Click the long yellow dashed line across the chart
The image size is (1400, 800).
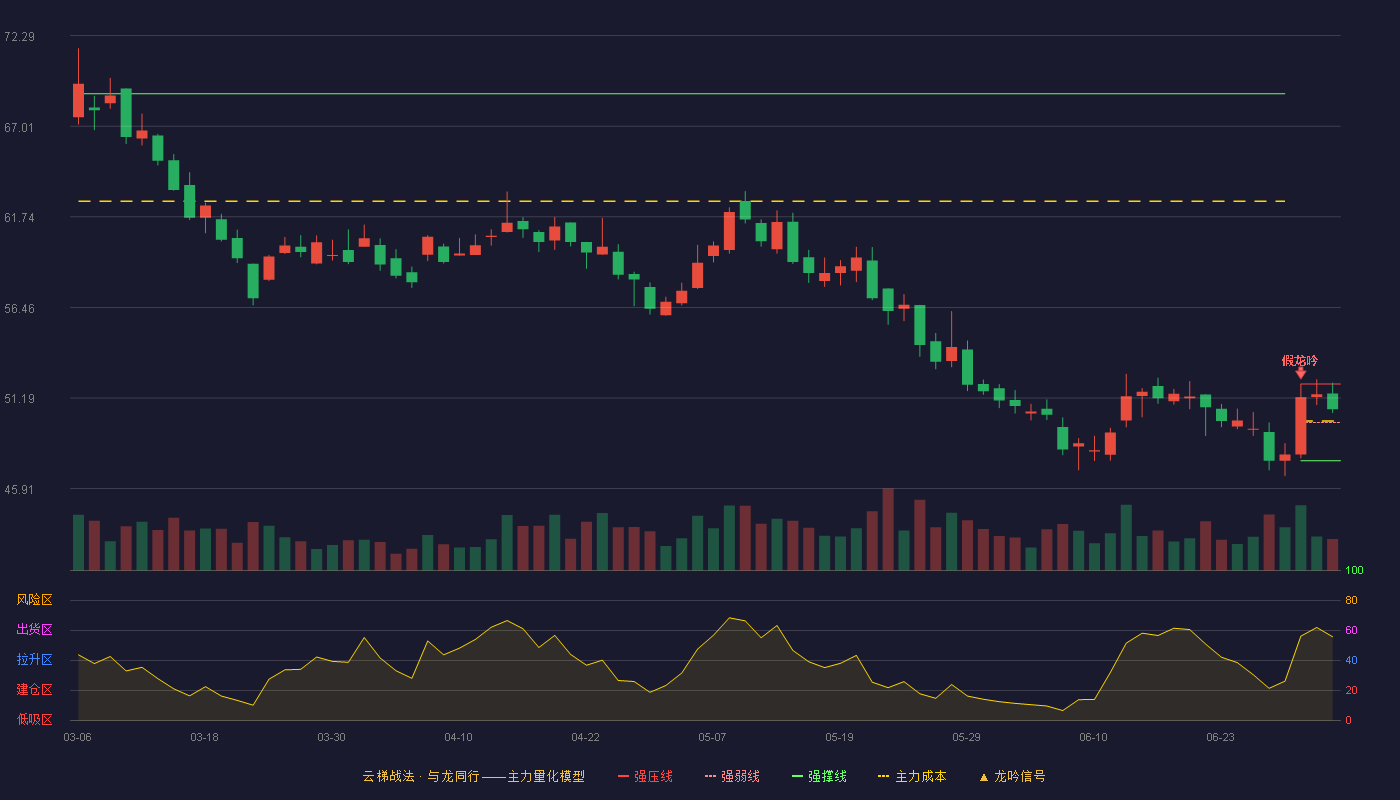[681, 201]
